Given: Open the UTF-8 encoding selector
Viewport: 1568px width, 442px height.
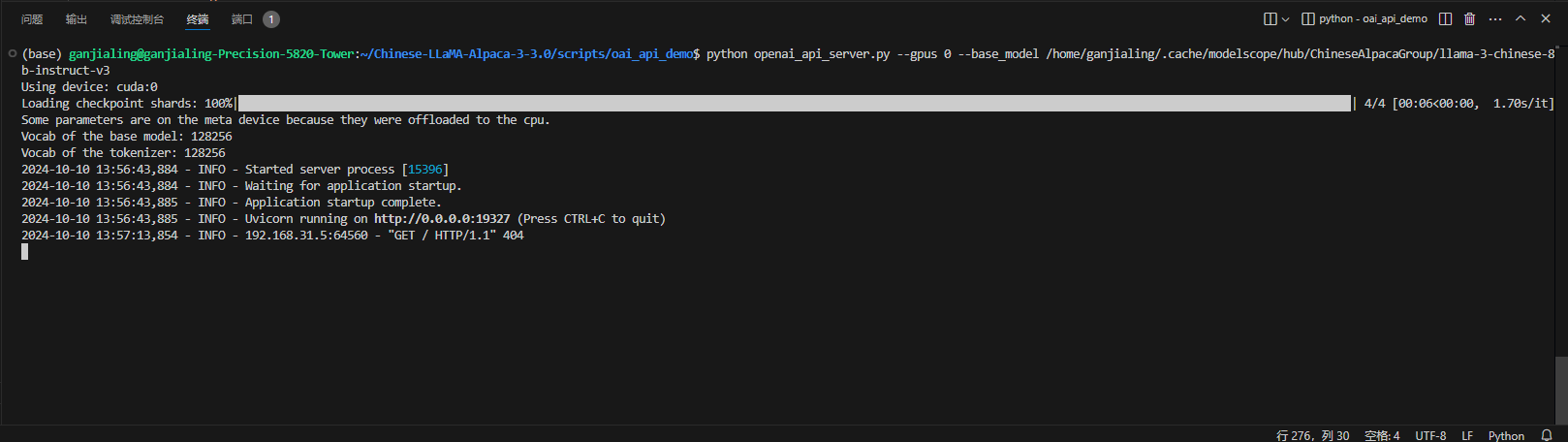Looking at the screenshot, I should coord(1430,435).
